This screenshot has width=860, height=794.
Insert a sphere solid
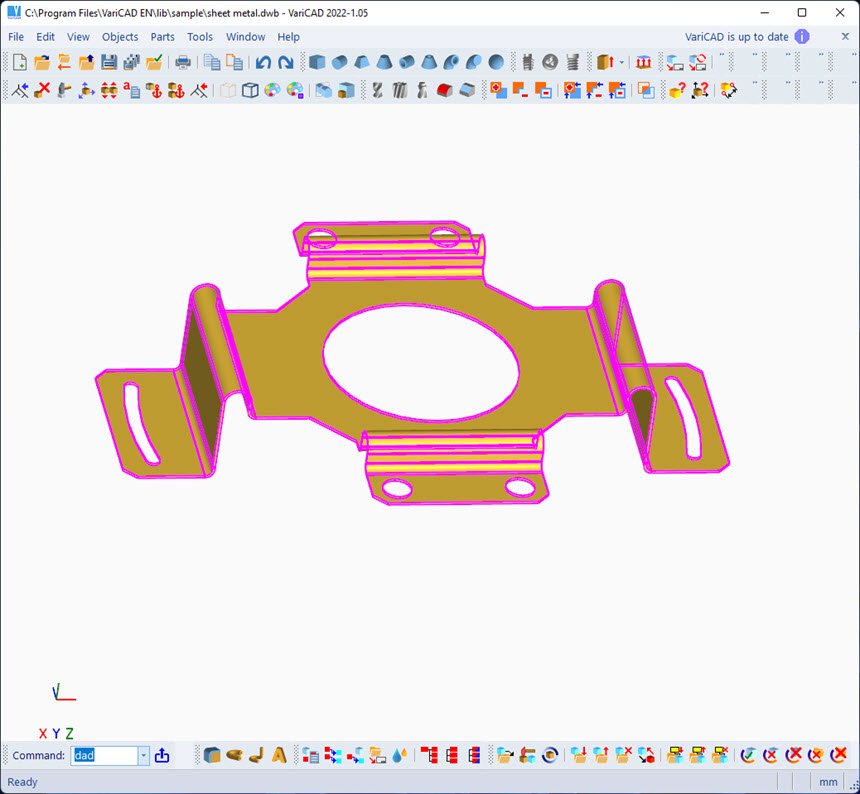pyautogui.click(x=496, y=62)
